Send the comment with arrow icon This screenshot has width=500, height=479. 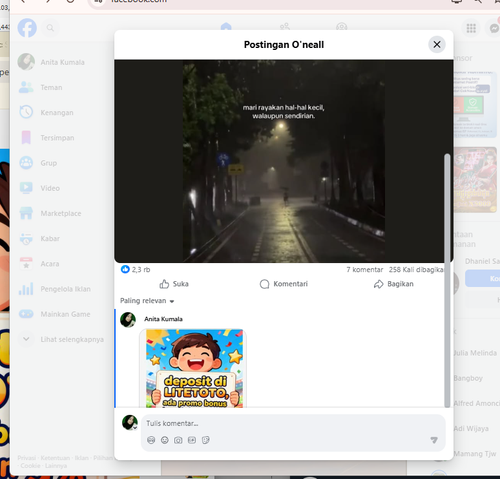pyautogui.click(x=434, y=440)
